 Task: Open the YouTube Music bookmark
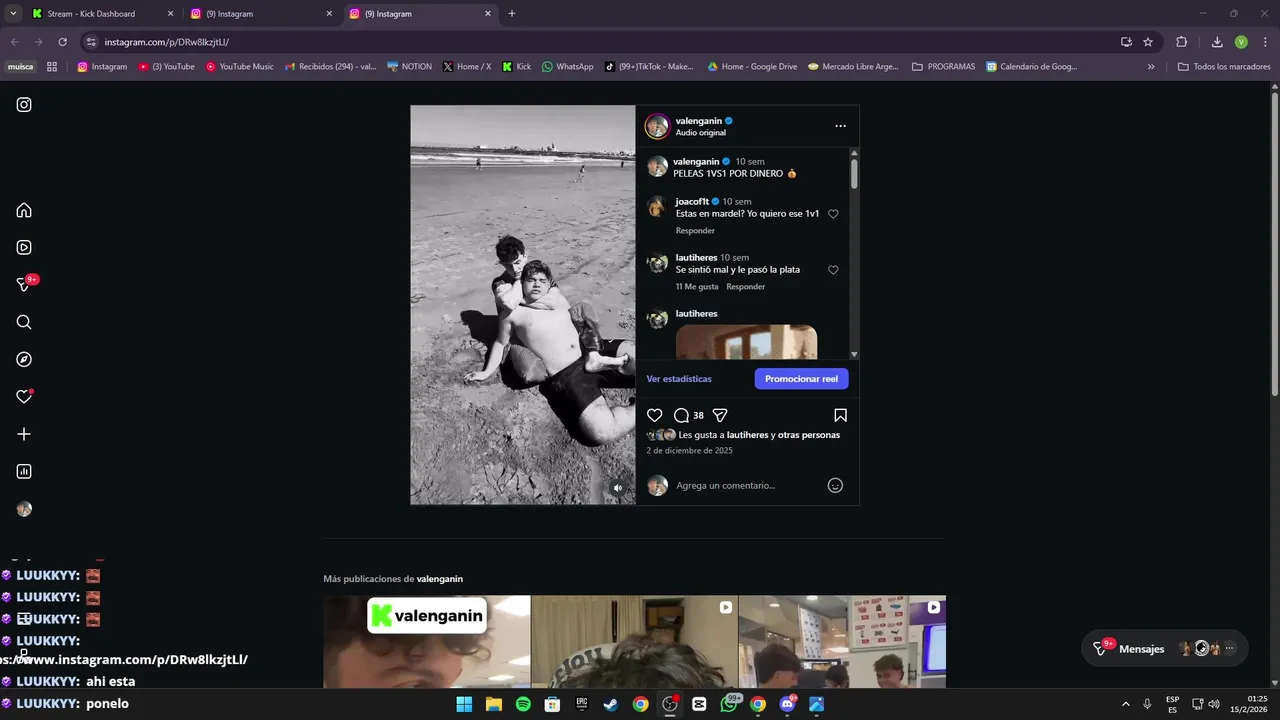239,67
